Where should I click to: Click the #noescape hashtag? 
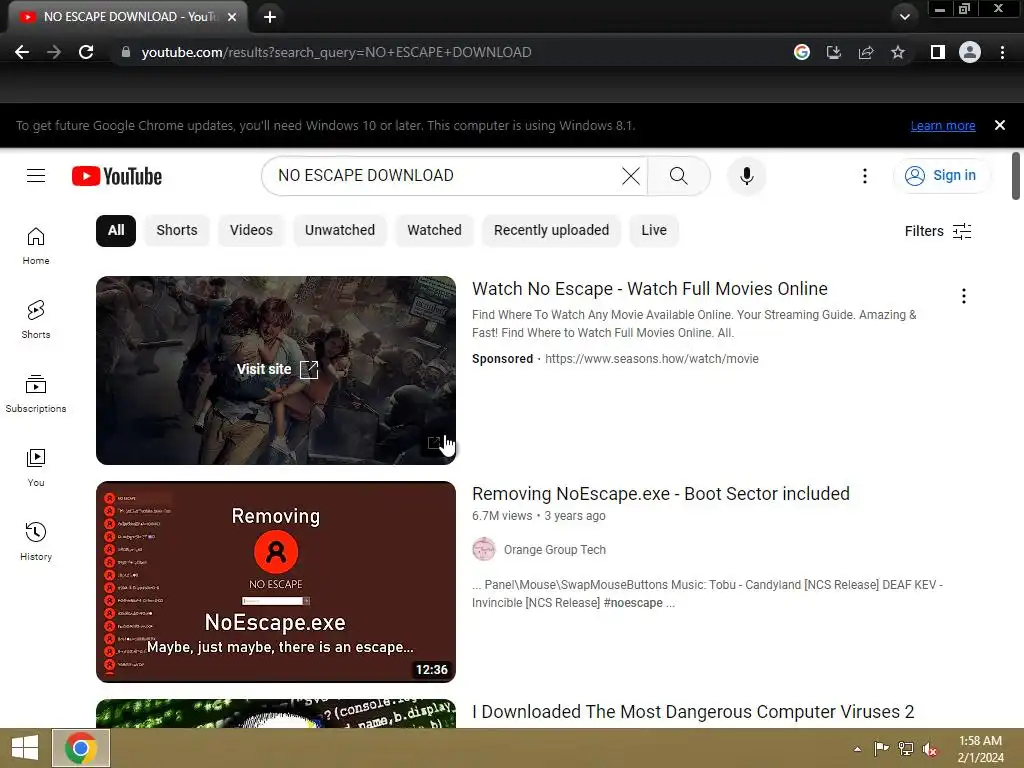pyautogui.click(x=633, y=603)
